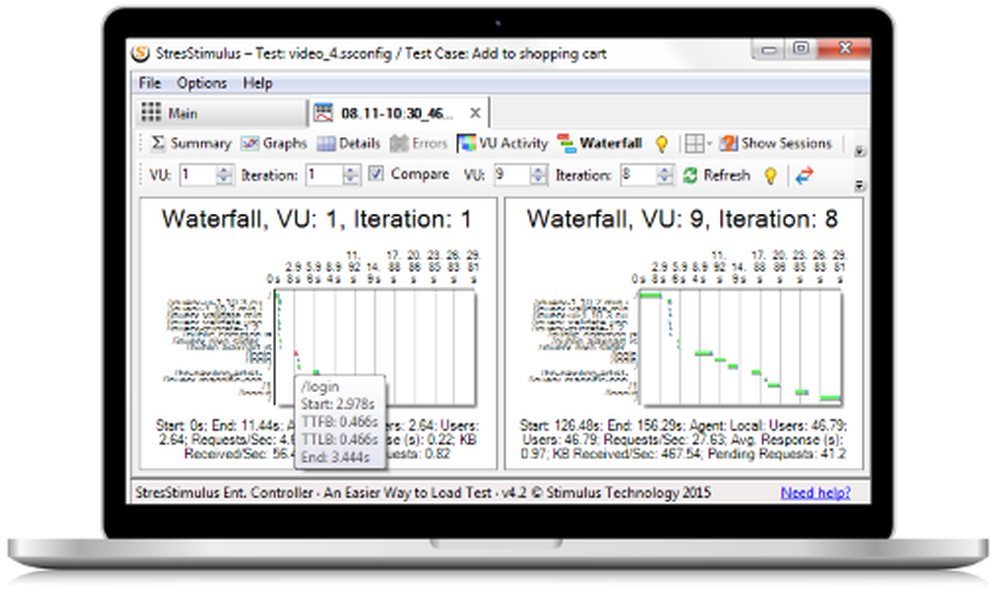The width and height of the screenshot is (1000, 596).
Task: Click the compare VU spinner arrows
Action: [539, 175]
